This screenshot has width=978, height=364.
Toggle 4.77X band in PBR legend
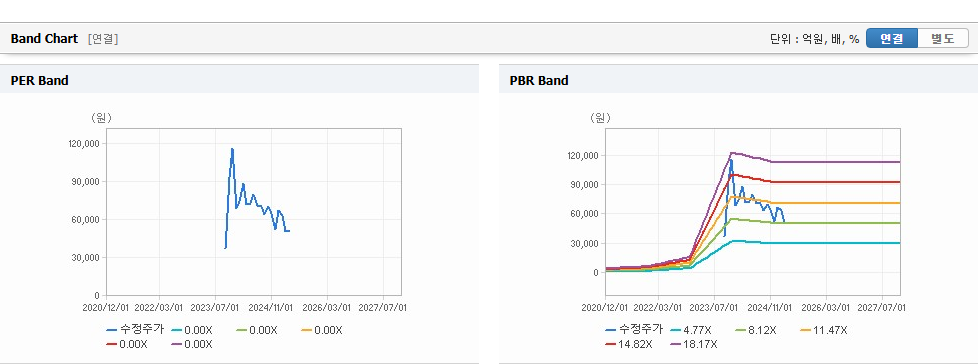pyautogui.click(x=692, y=330)
